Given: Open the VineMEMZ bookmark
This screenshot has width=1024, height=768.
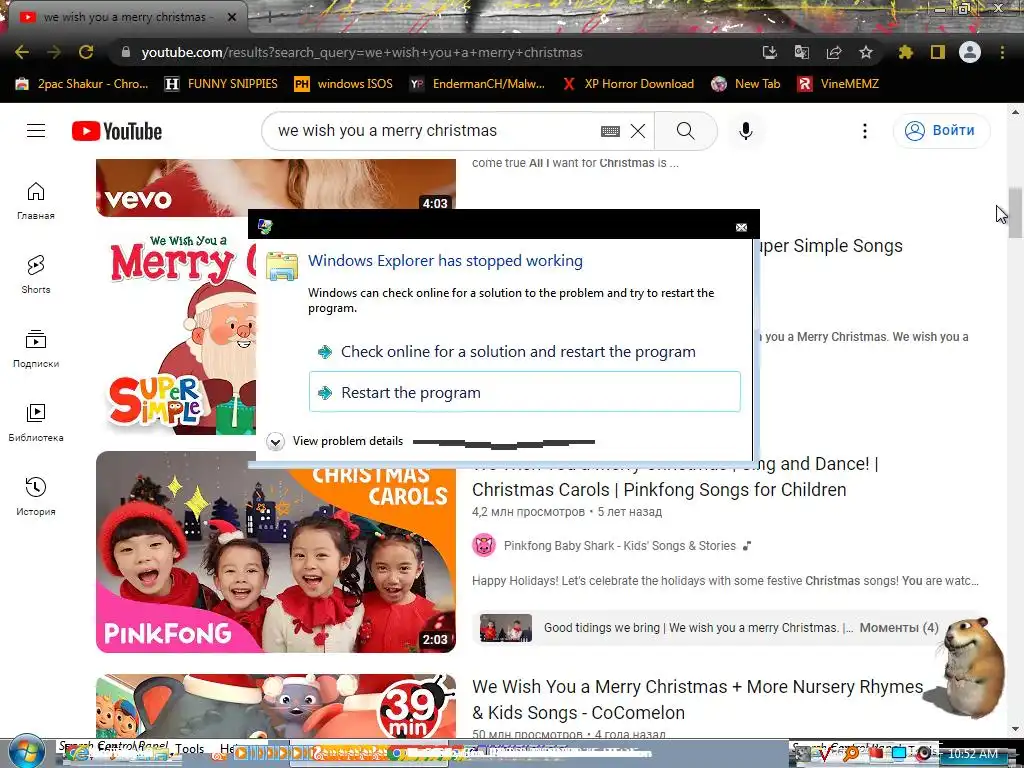Looking at the screenshot, I should (x=839, y=84).
